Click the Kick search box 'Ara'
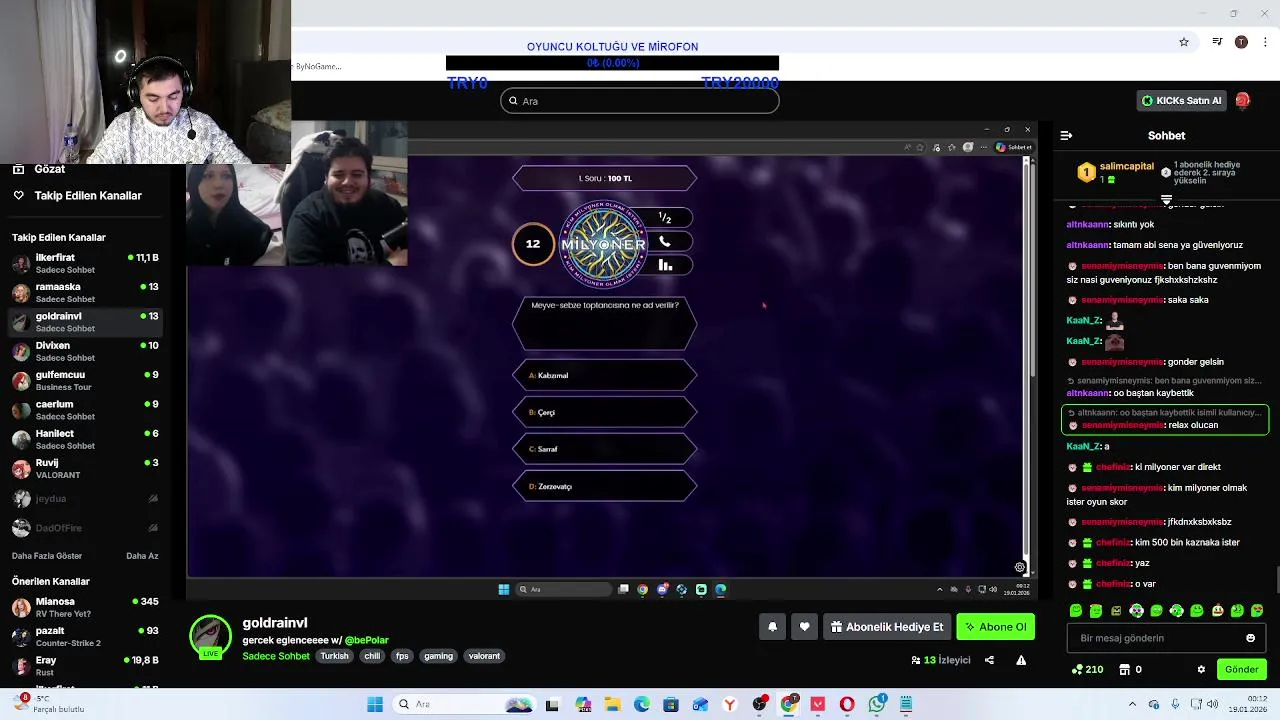 point(640,101)
